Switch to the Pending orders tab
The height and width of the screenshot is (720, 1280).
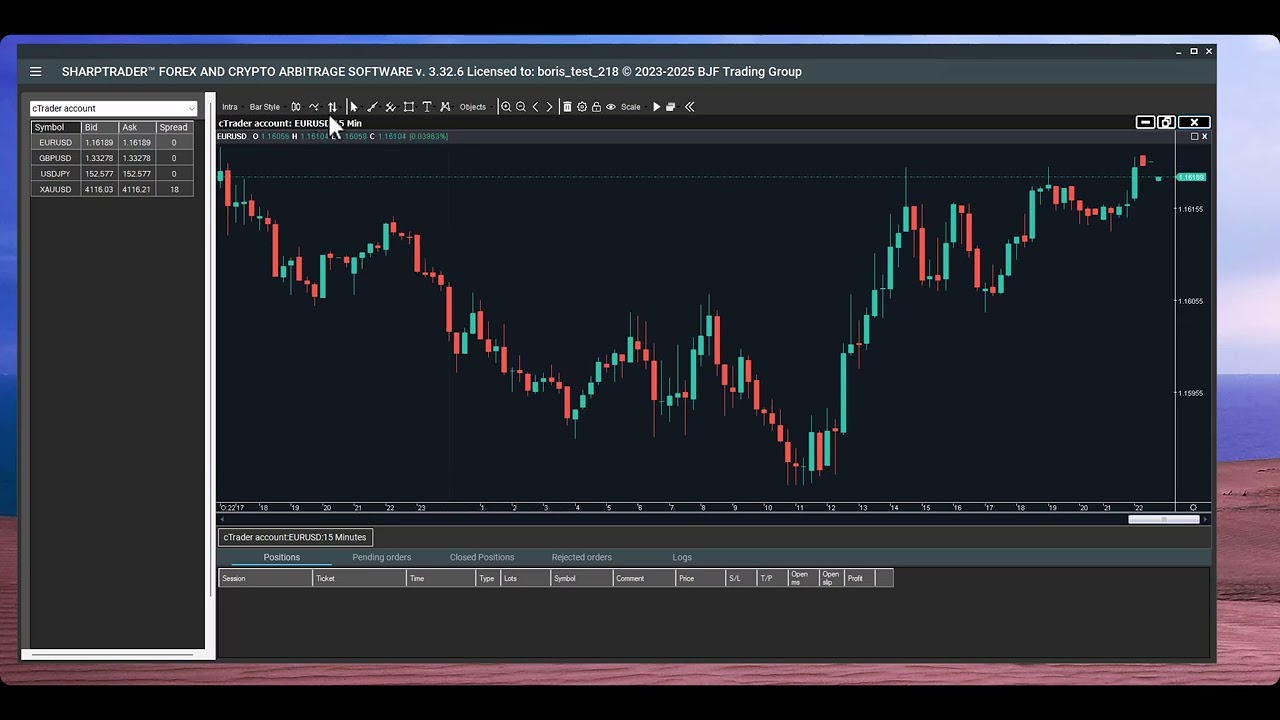[382, 557]
